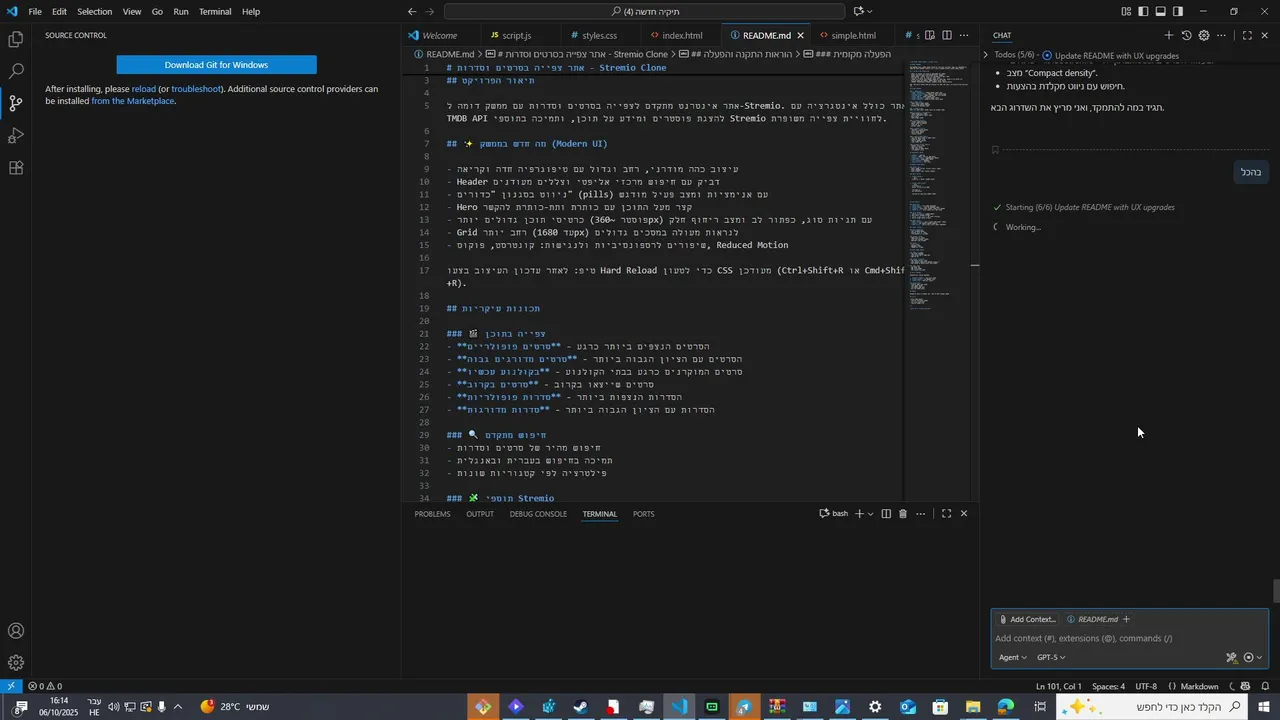Screen dimensions: 1280x720
Task: Open chat settings gear icon
Action: pos(1204,35)
